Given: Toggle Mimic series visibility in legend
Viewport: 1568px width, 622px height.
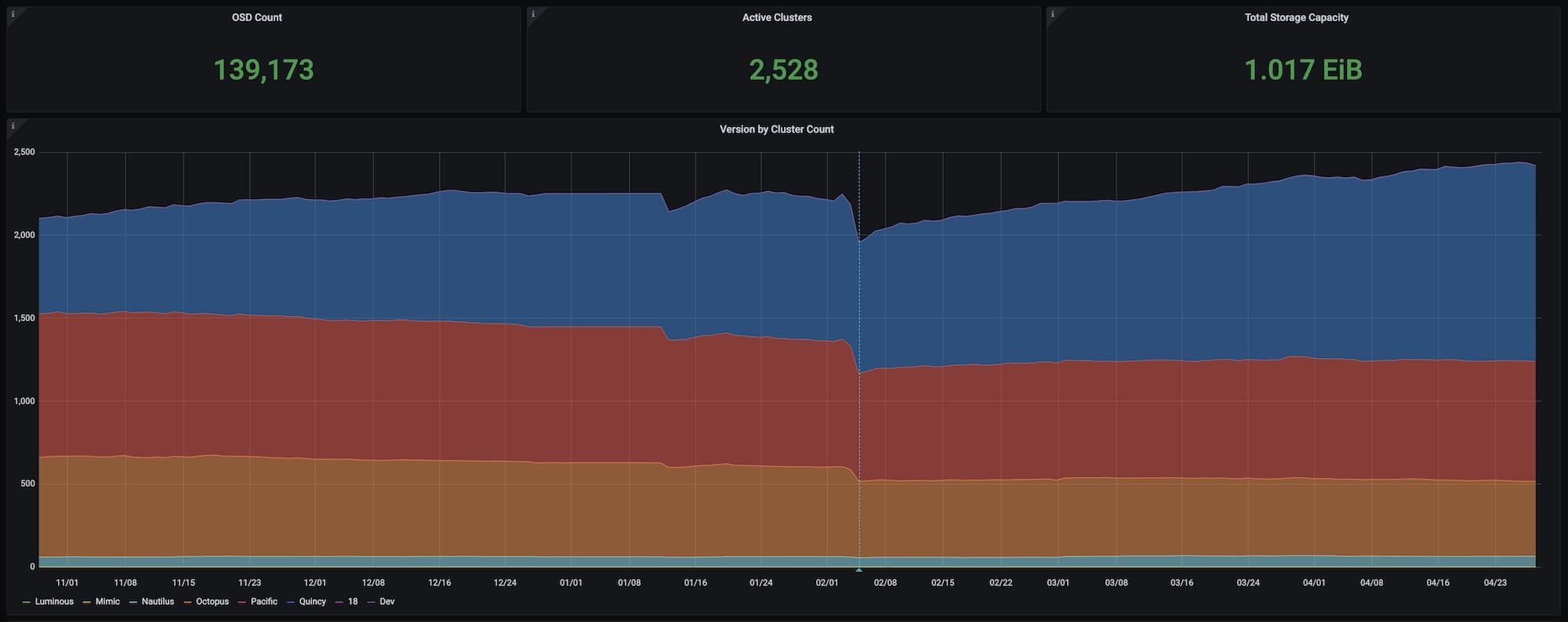Looking at the screenshot, I should [x=107, y=602].
